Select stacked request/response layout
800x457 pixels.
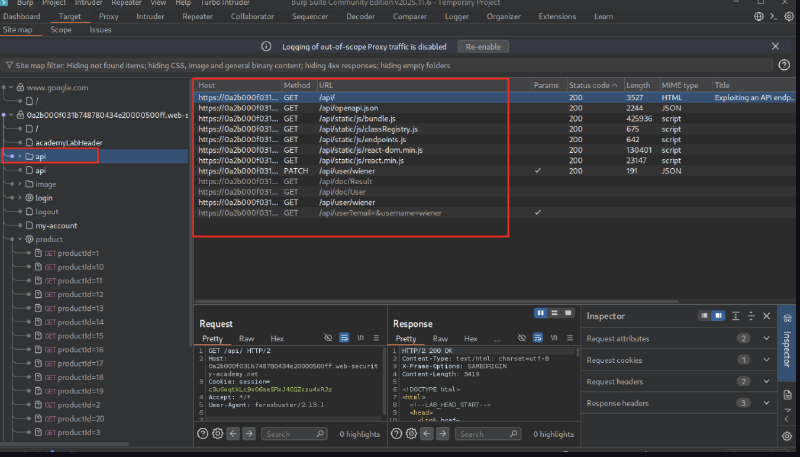tap(555, 313)
